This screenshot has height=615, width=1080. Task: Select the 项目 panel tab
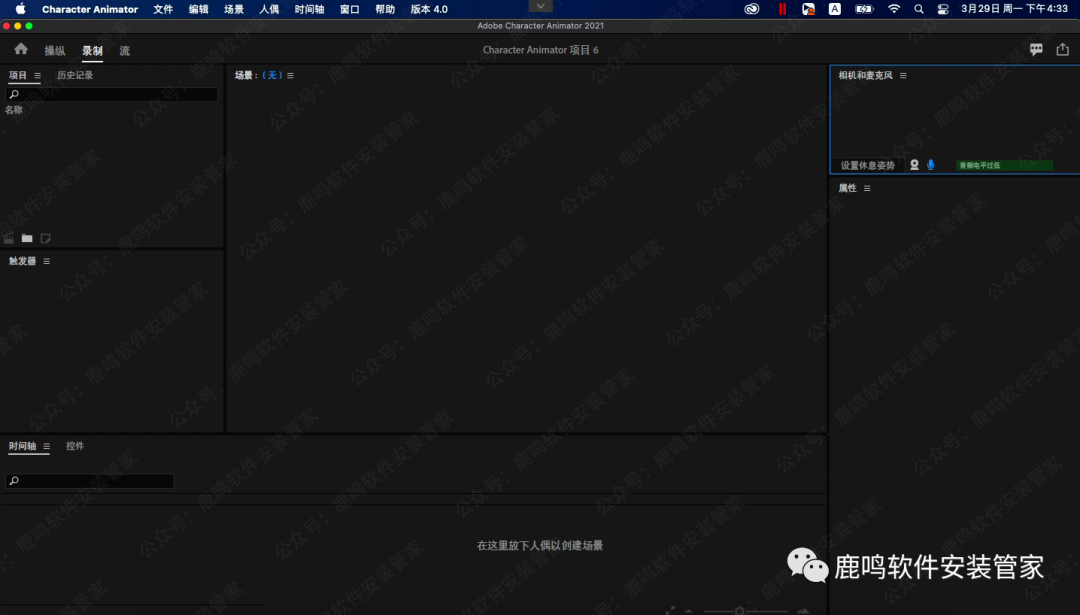[18, 75]
